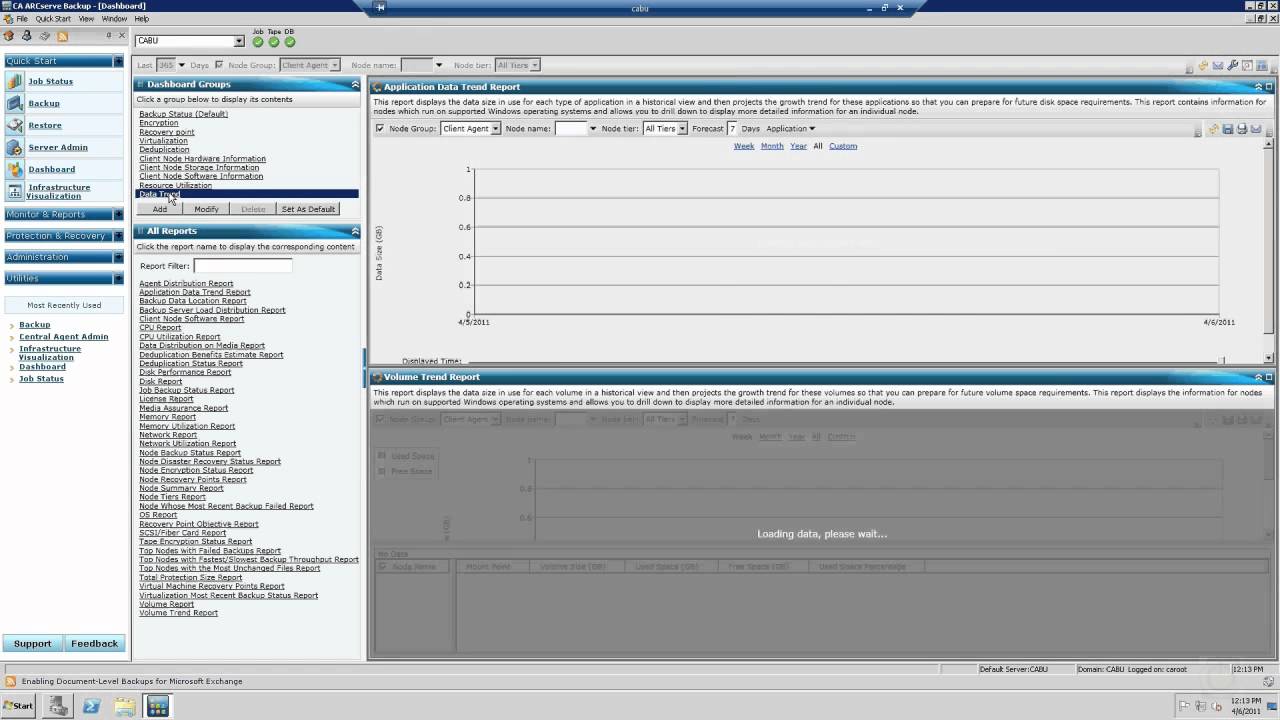The height and width of the screenshot is (720, 1280).
Task: Open the File menu
Action: click(22, 19)
